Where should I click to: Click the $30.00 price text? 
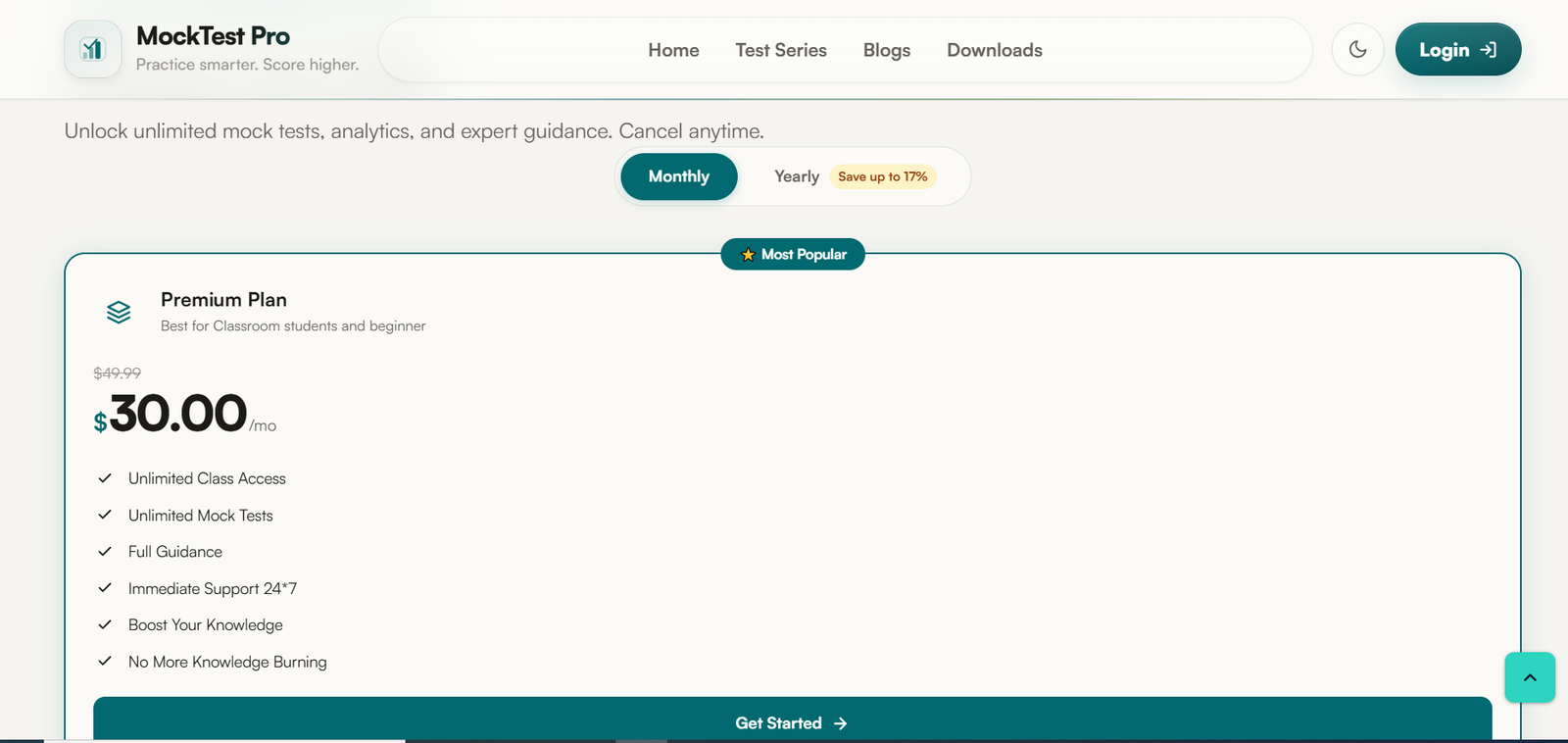tap(171, 413)
